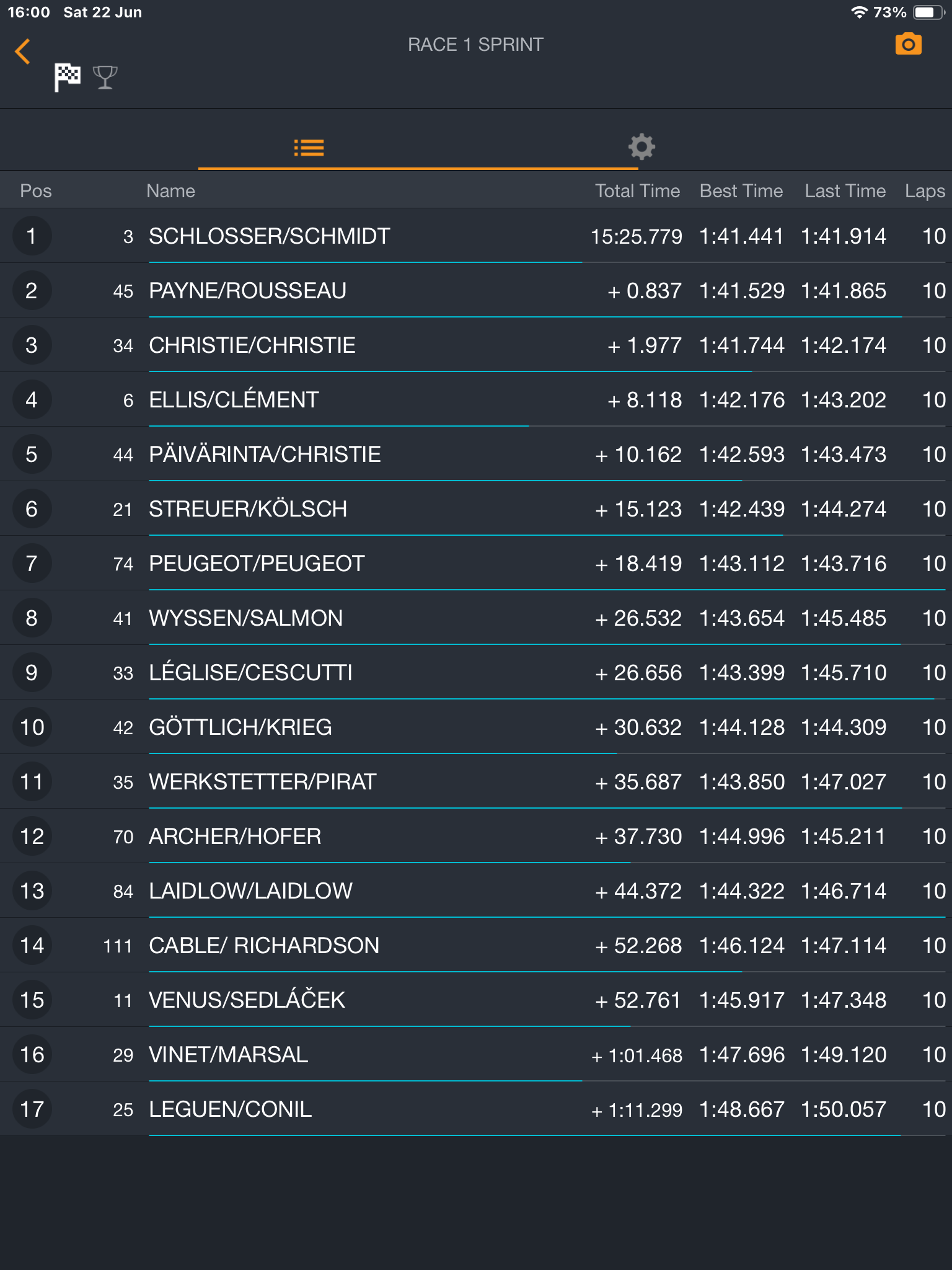Image resolution: width=952 pixels, height=1270 pixels.
Task: Sort by the Best Time column header
Action: (741, 191)
